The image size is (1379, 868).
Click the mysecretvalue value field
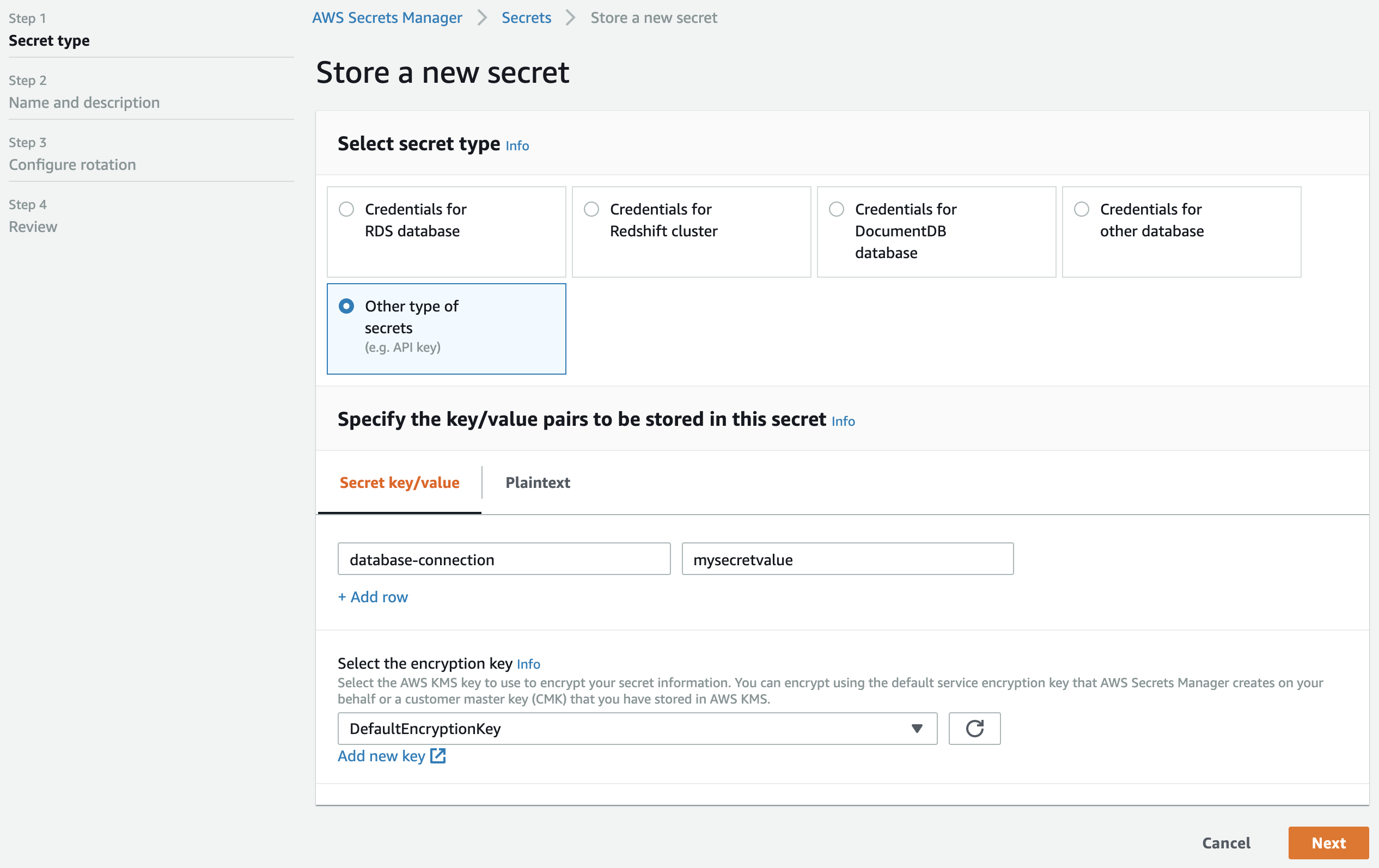click(847, 559)
